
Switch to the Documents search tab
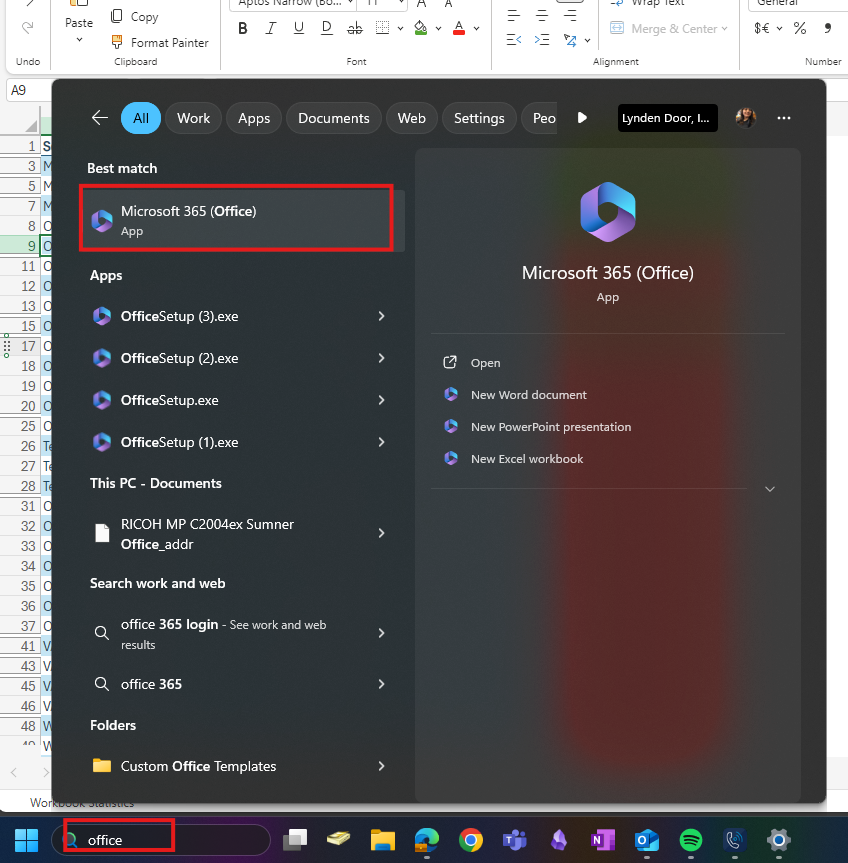(x=333, y=118)
